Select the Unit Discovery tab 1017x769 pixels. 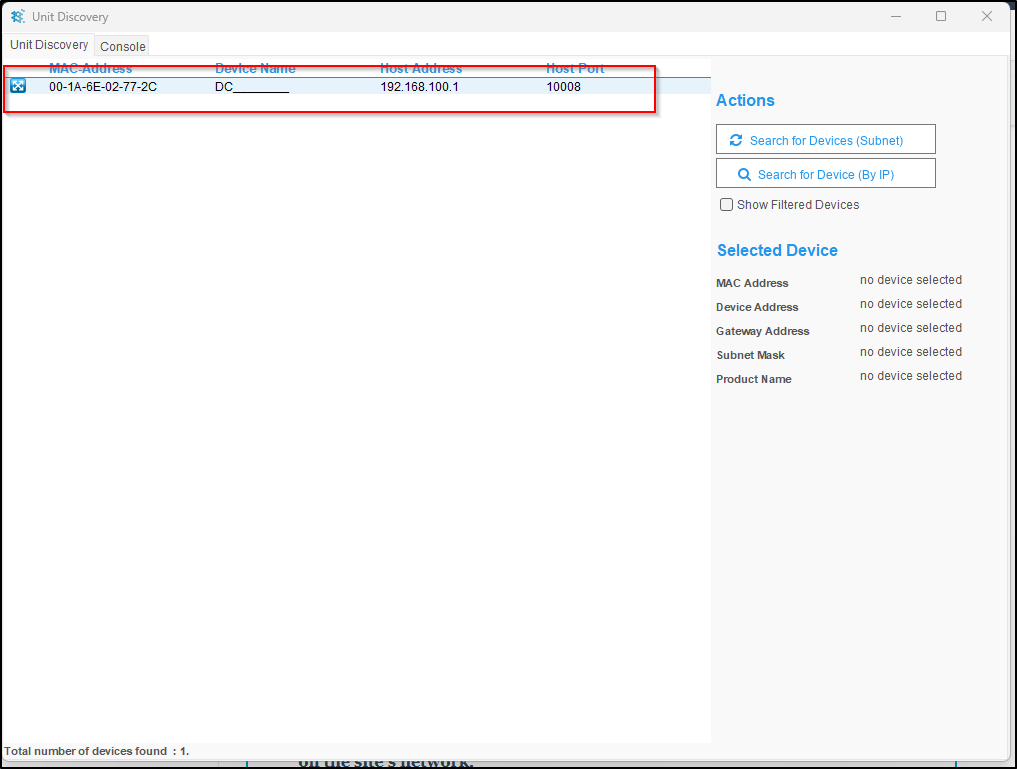[49, 45]
